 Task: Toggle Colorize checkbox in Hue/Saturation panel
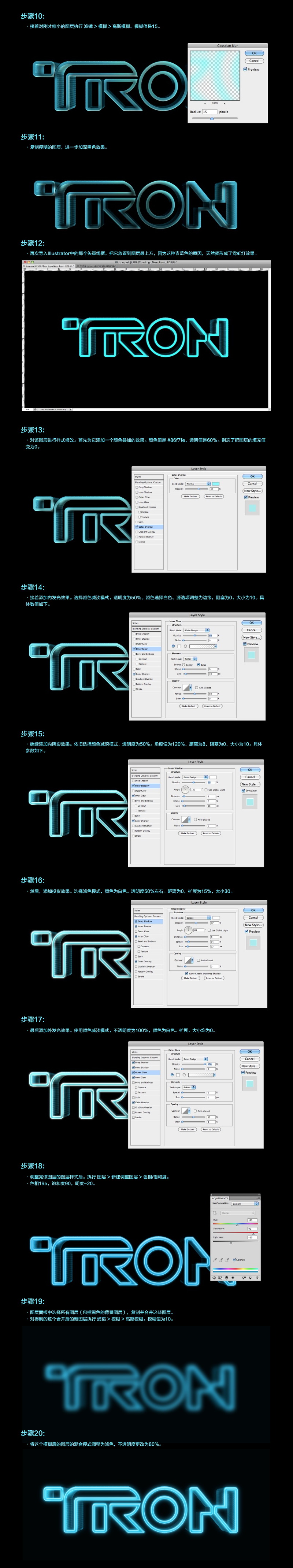pyautogui.click(x=234, y=1259)
